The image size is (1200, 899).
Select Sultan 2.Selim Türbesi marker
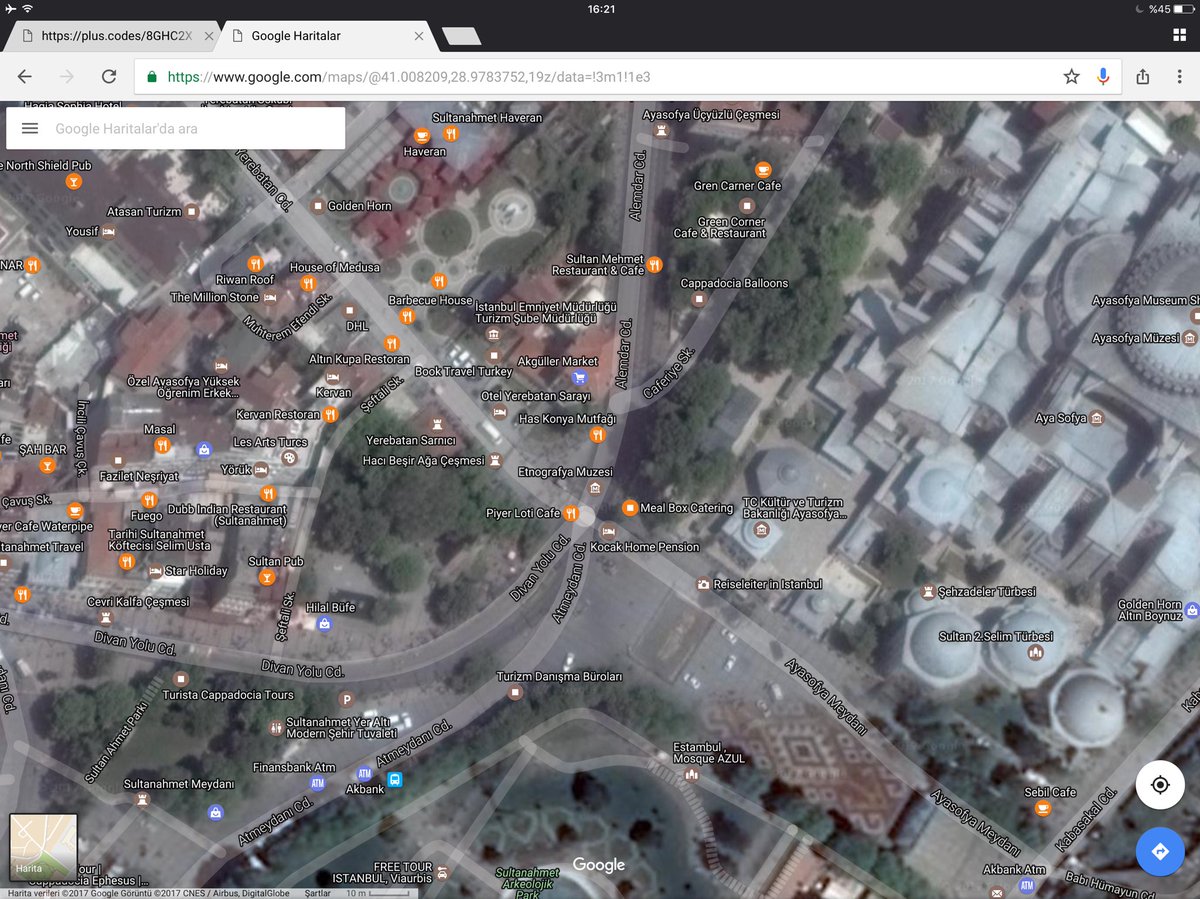click(x=1036, y=652)
